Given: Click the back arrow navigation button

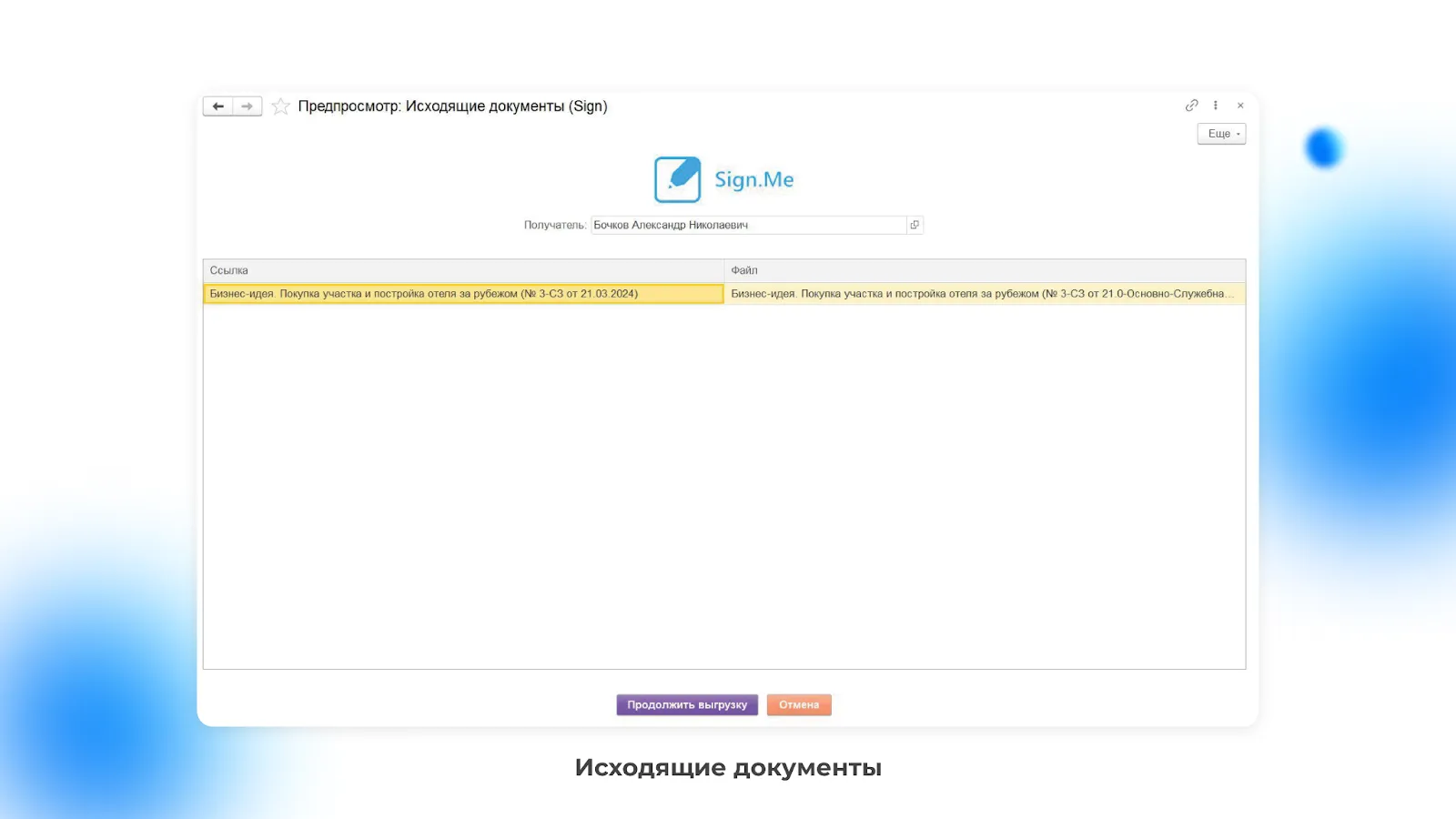Looking at the screenshot, I should pyautogui.click(x=217, y=106).
